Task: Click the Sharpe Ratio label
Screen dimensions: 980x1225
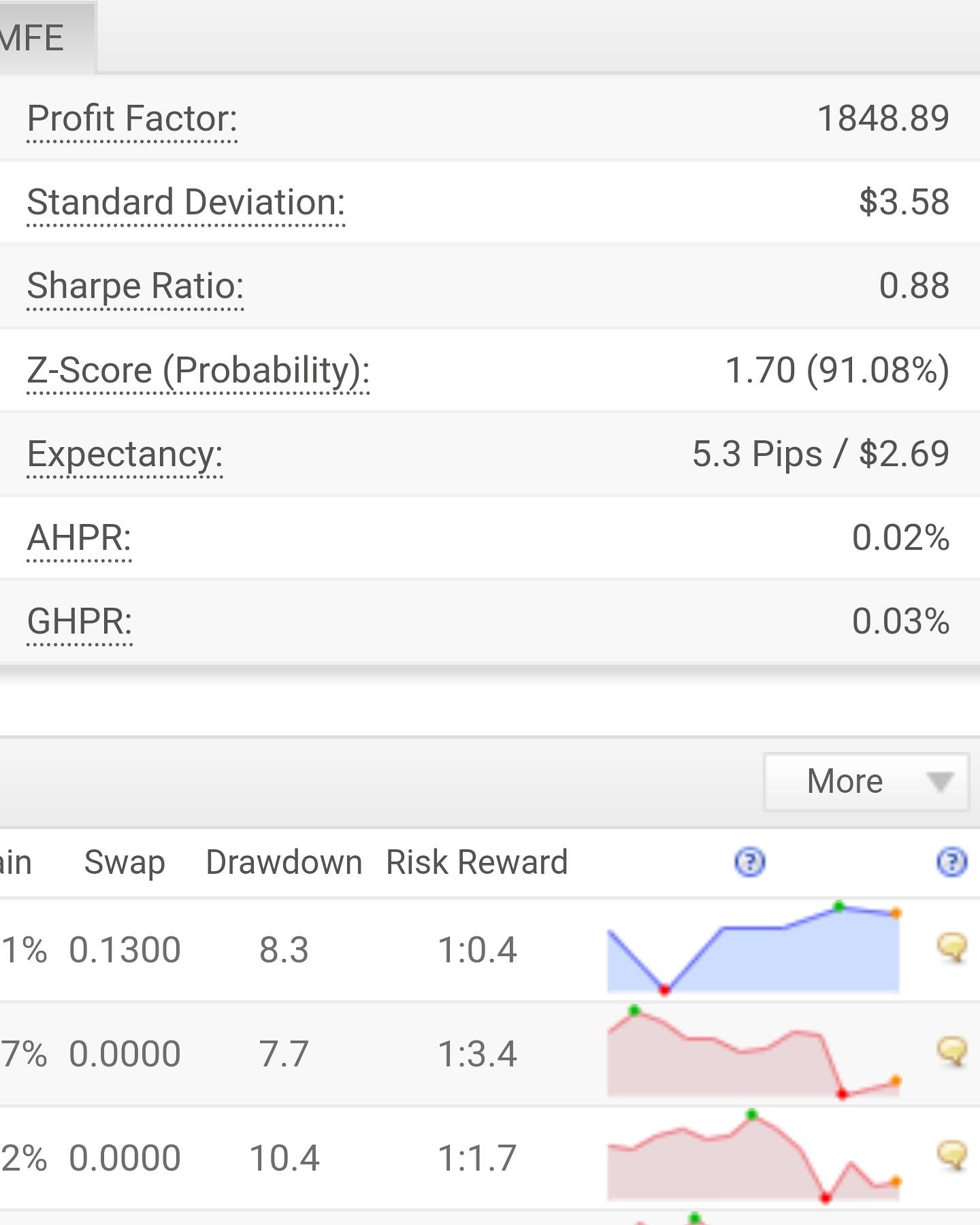Action: 135,286
